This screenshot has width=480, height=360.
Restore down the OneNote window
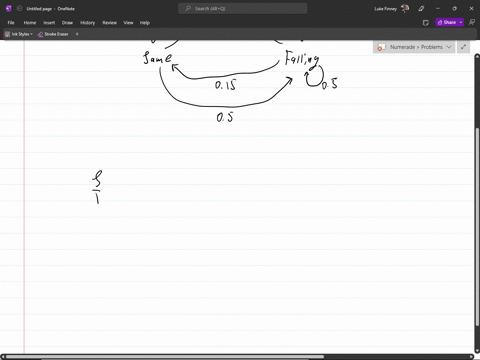(x=455, y=9)
